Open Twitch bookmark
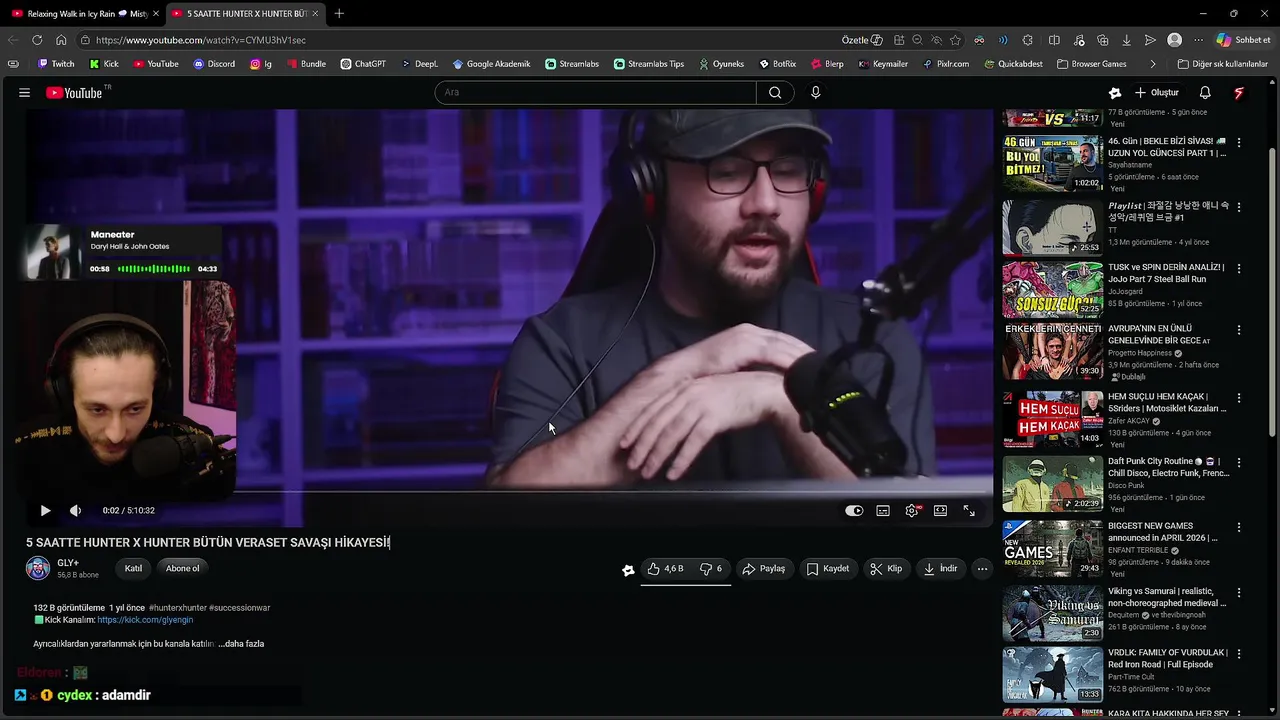The width and height of the screenshot is (1280, 720). [56, 64]
